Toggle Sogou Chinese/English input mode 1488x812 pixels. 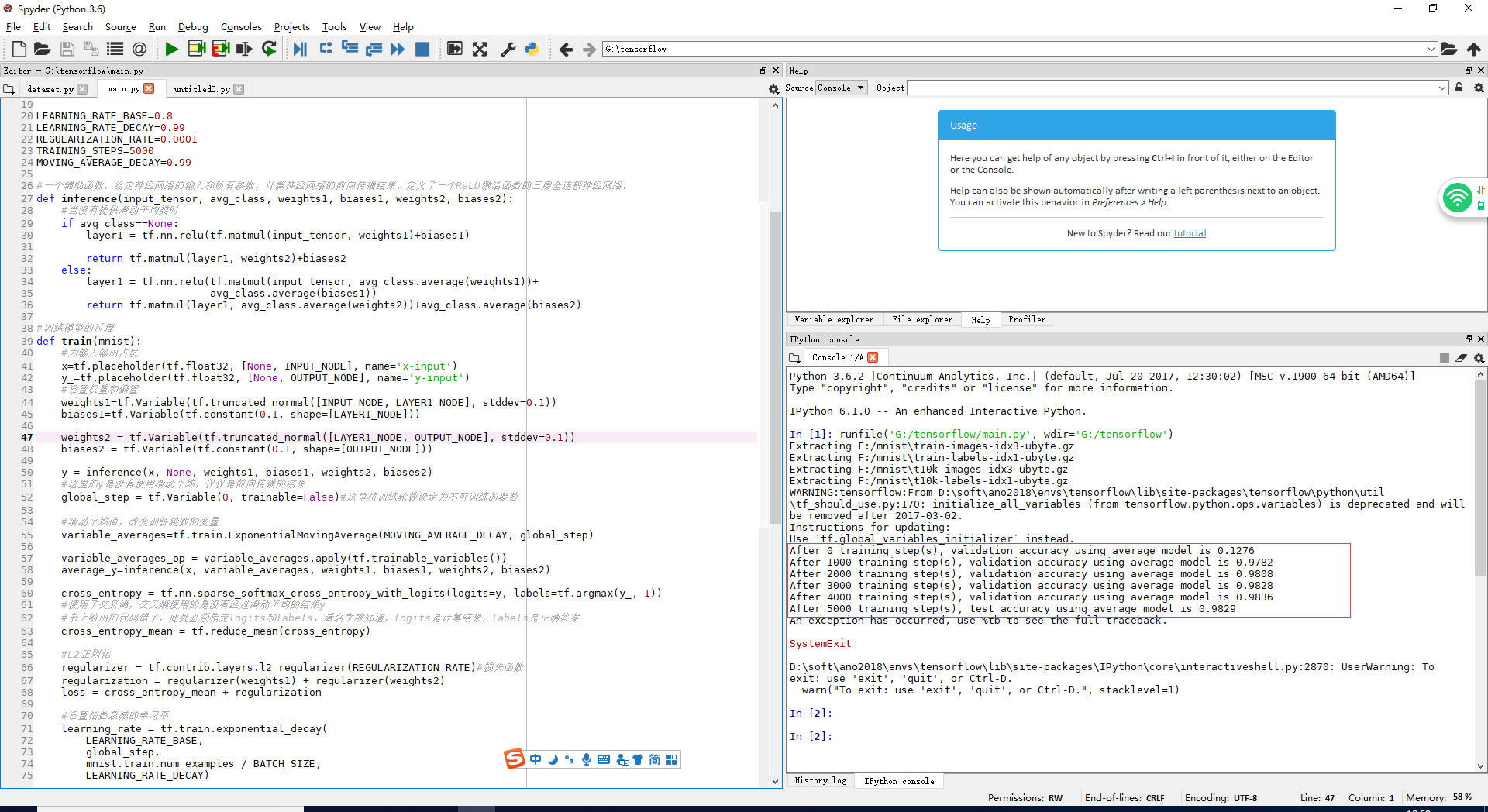[x=536, y=759]
